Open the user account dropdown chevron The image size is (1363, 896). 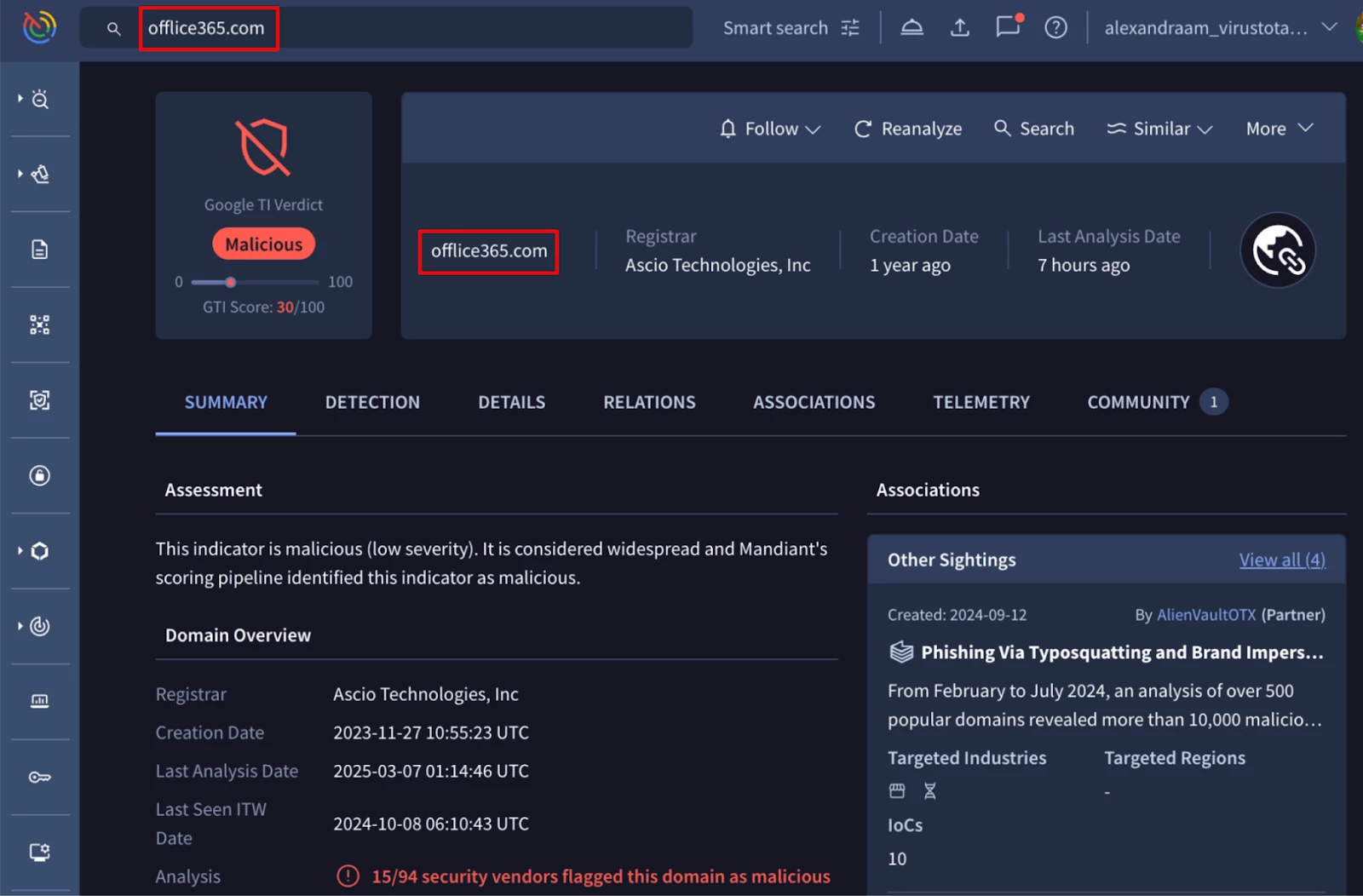1329,27
